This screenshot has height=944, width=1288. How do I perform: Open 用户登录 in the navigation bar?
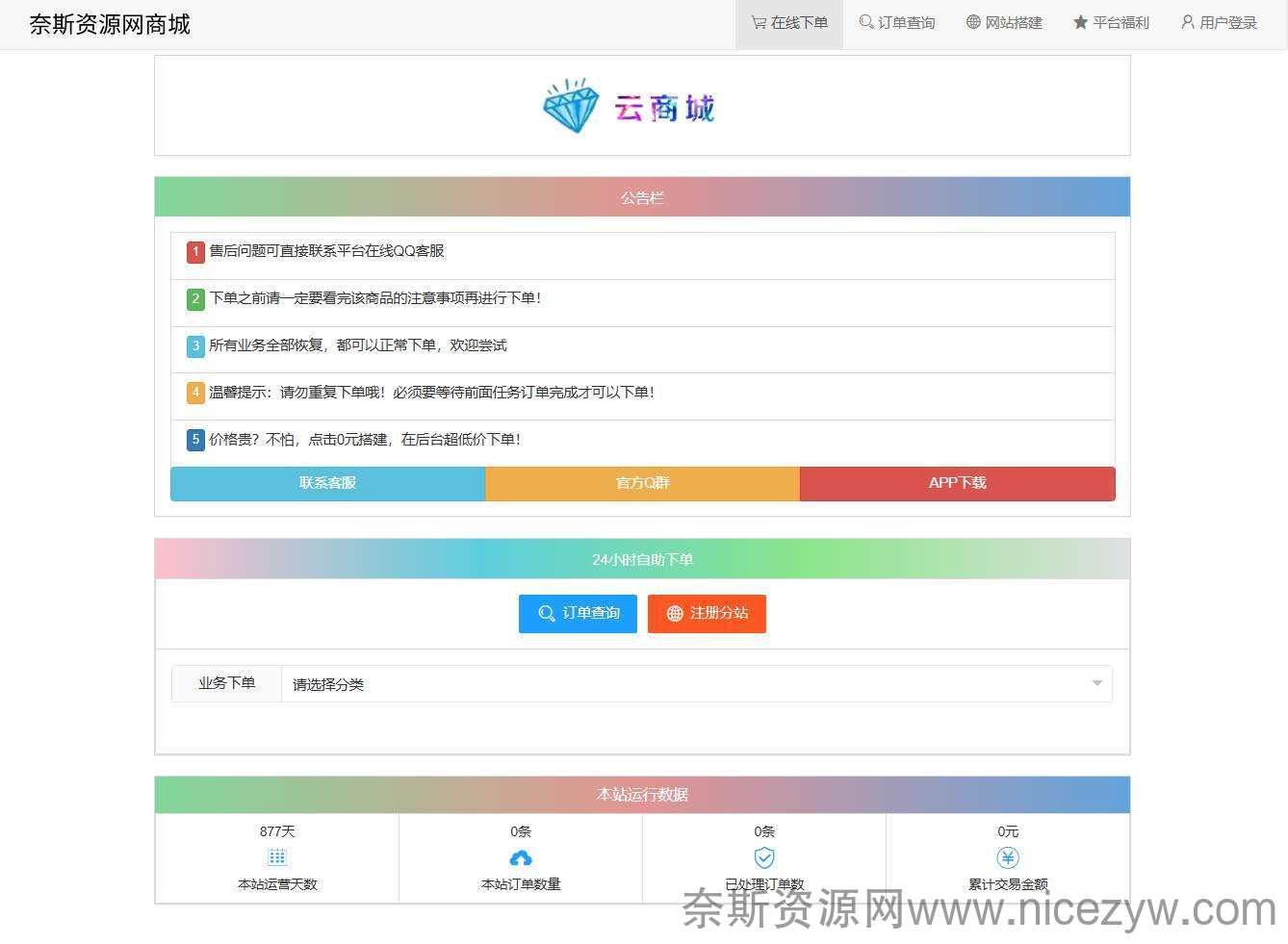[x=1219, y=23]
